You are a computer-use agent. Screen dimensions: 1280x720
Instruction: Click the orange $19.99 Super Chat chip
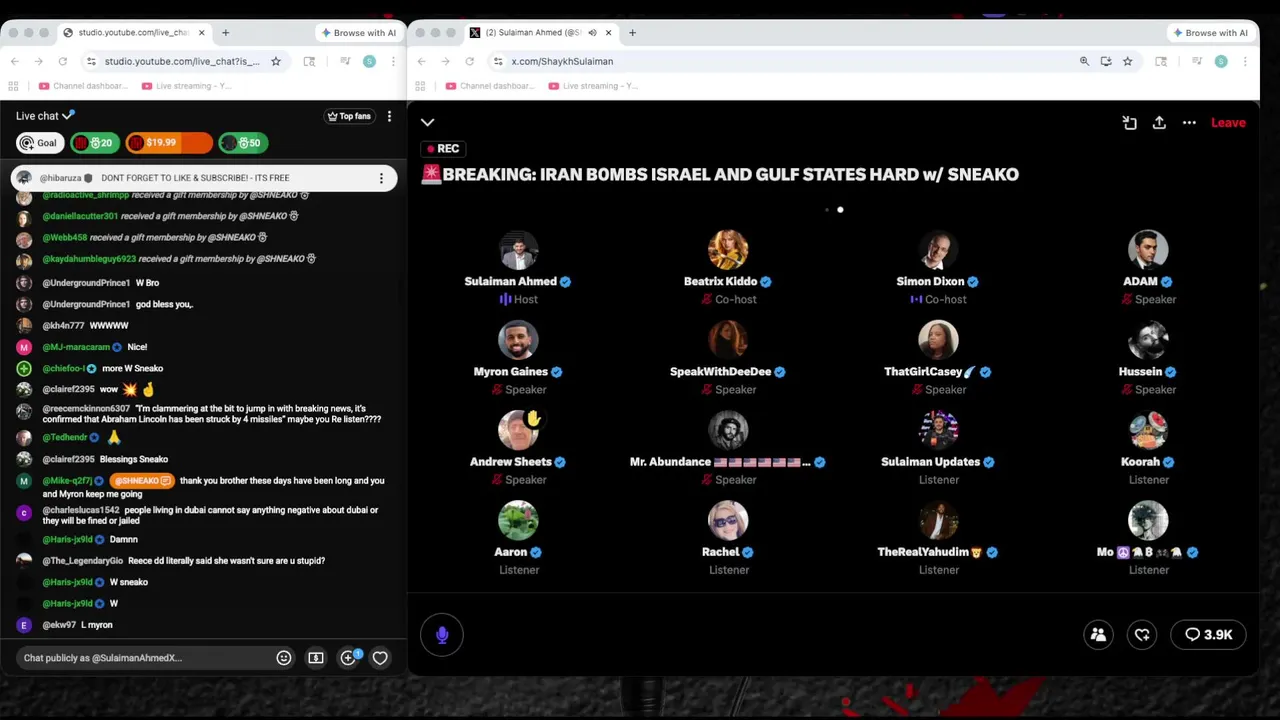point(168,143)
